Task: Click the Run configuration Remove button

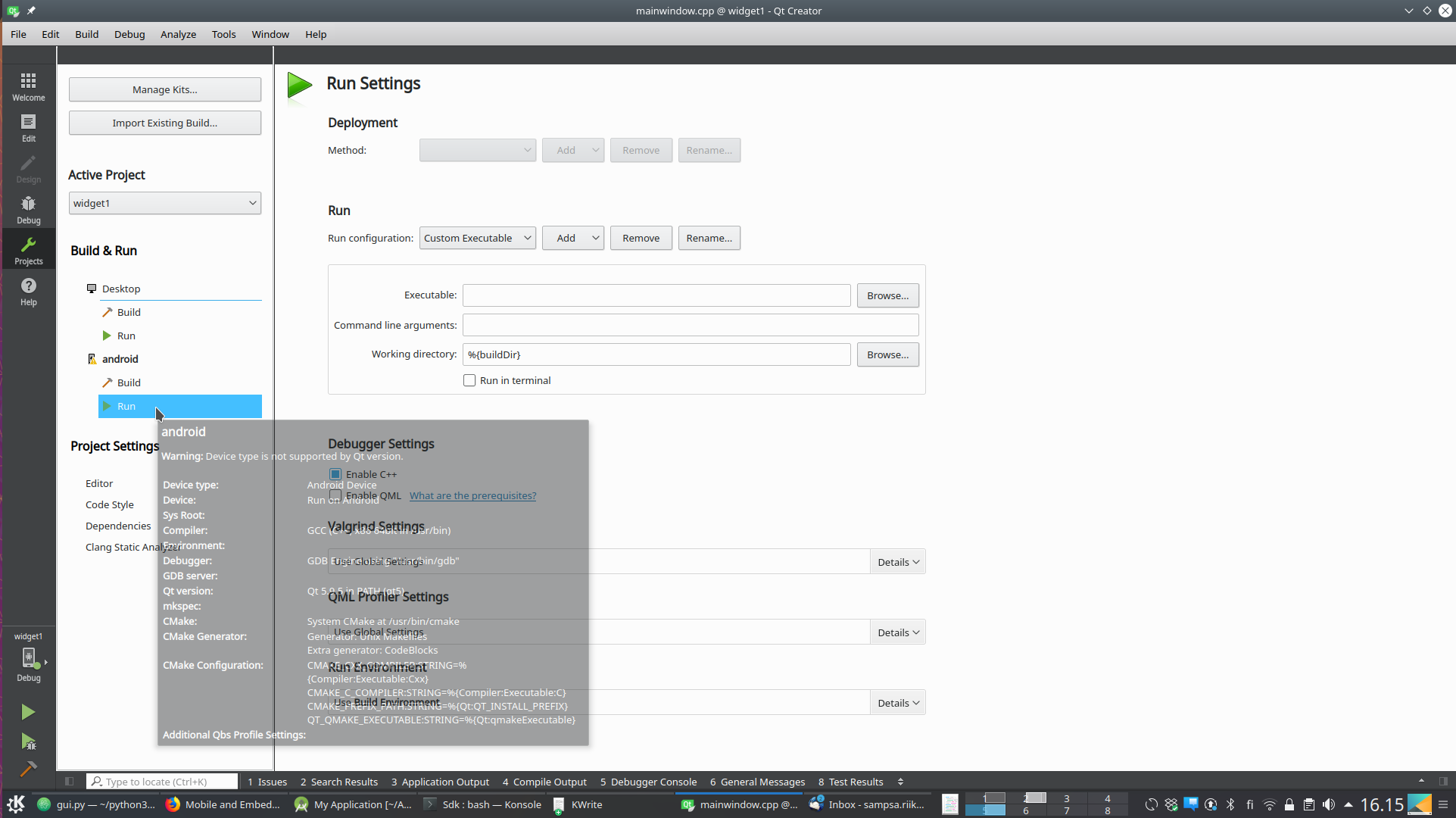Action: tap(641, 238)
